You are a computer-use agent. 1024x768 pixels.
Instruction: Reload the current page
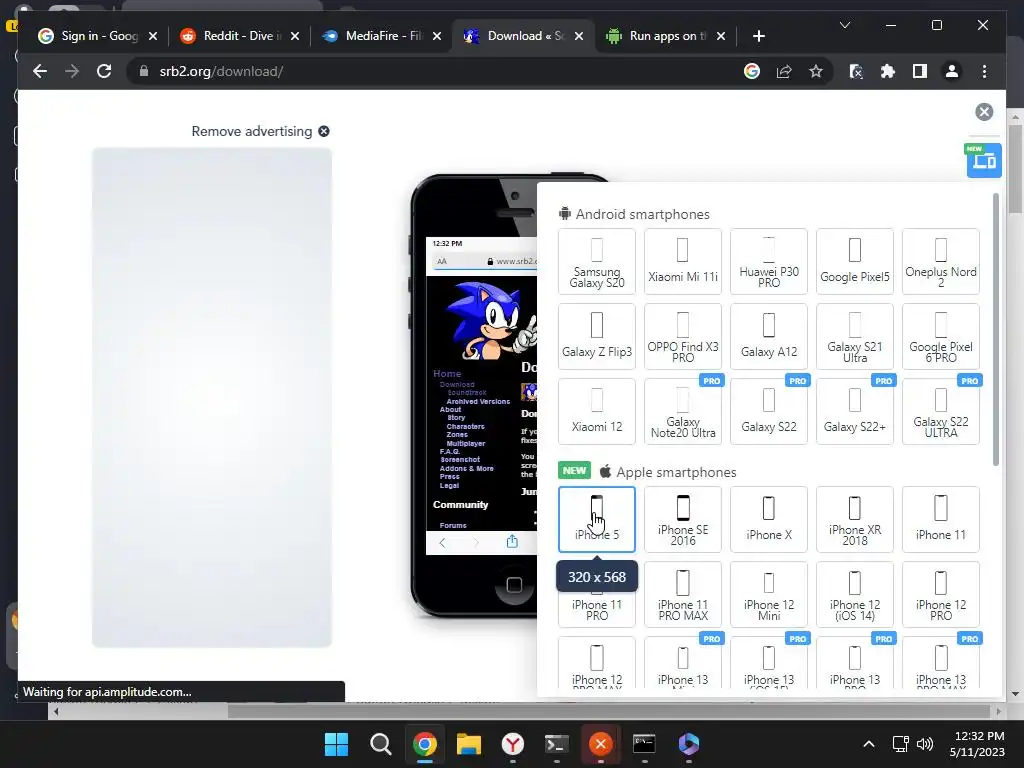(x=104, y=71)
